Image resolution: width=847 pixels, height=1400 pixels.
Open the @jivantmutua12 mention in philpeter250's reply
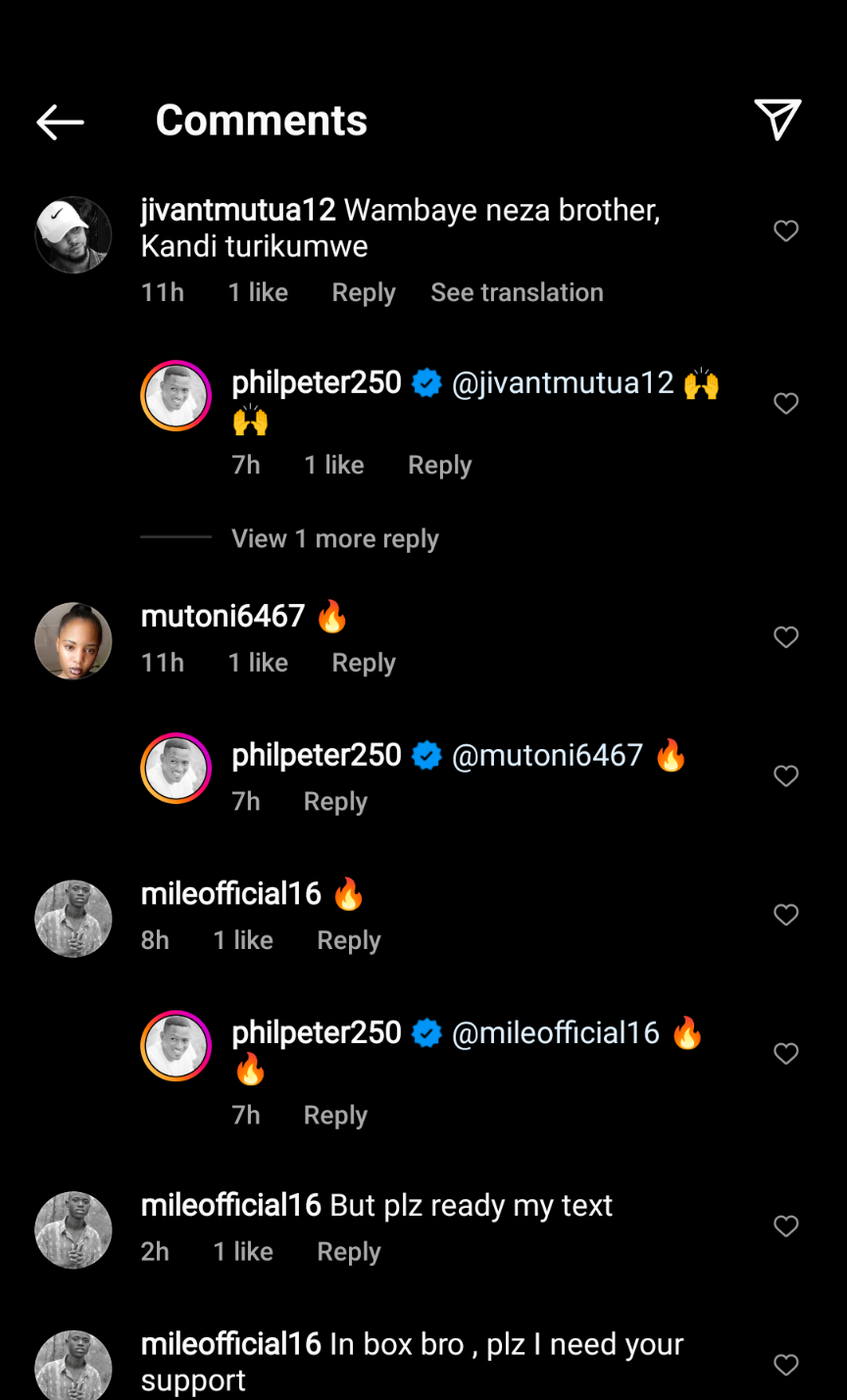tap(563, 382)
